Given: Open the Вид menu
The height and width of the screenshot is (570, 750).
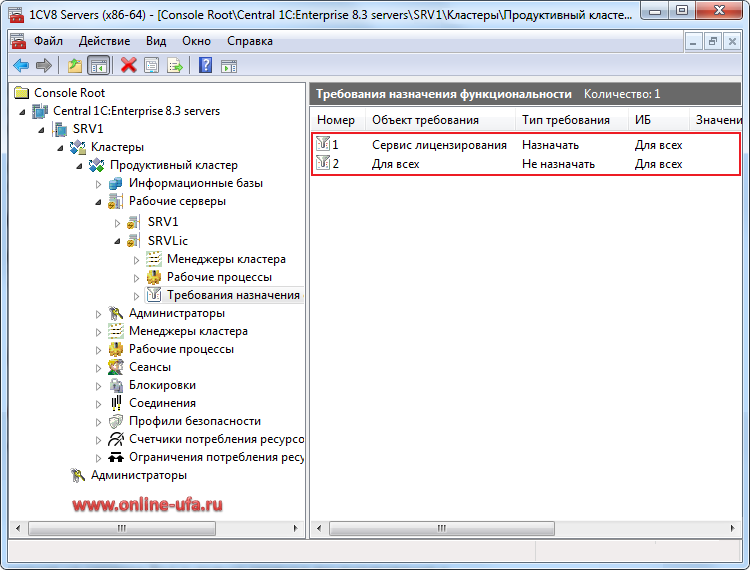Looking at the screenshot, I should point(156,41).
